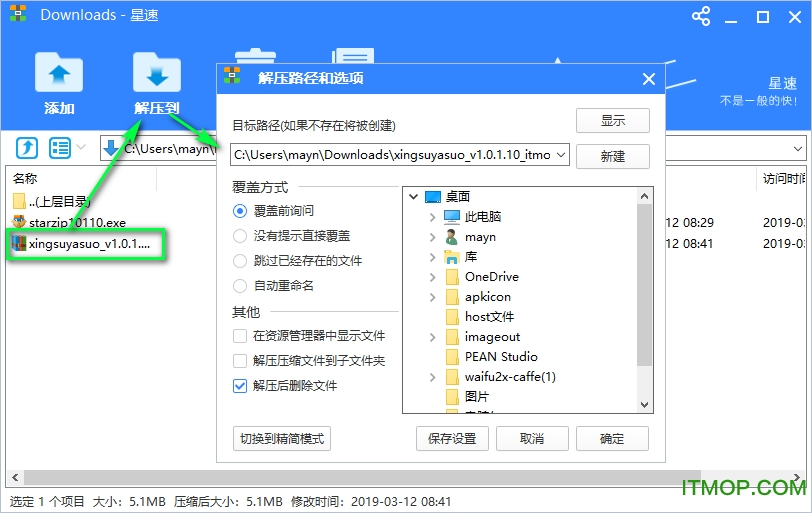Viewport: 812px width, 513px height.
Task: Click the 访问时间 column header
Action: tap(784, 179)
